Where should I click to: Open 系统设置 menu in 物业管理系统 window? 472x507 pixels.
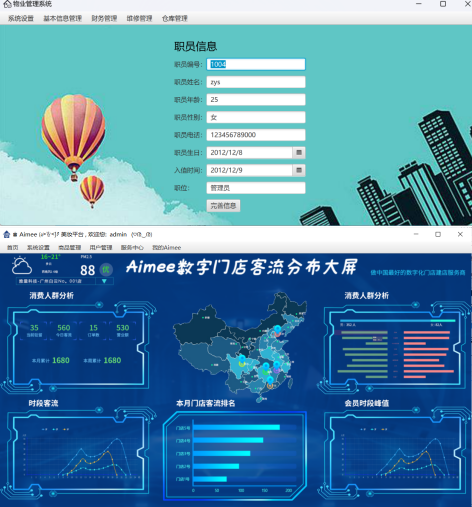click(21, 18)
